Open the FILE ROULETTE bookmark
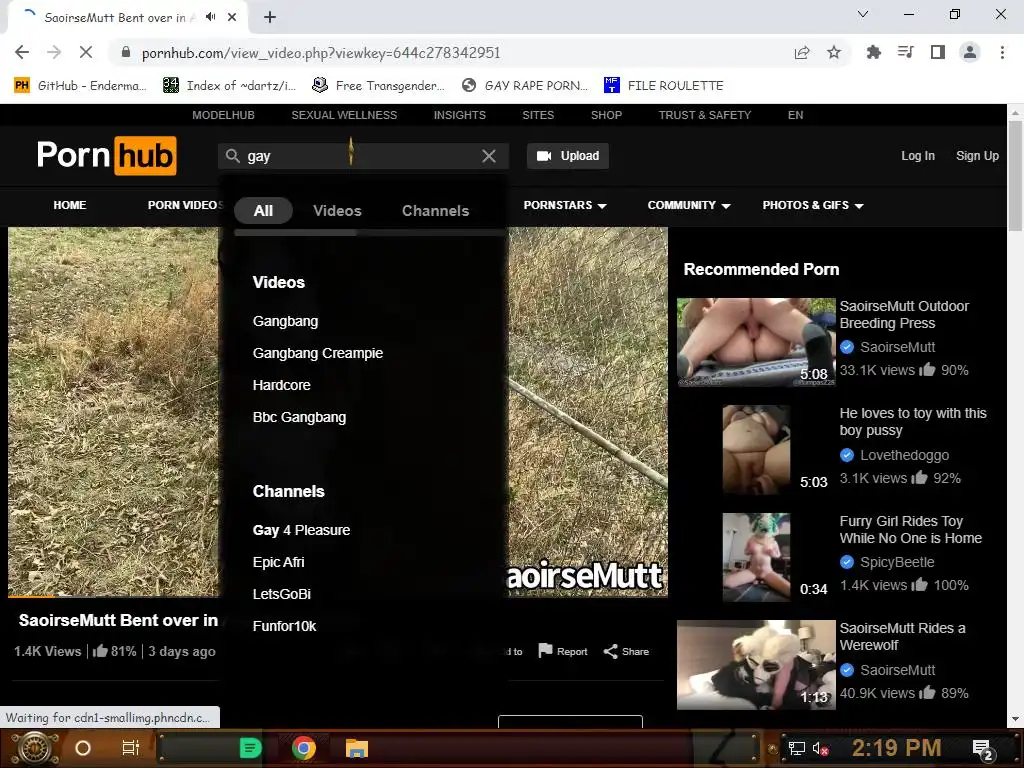Screen dimensions: 1024x768 (664, 86)
